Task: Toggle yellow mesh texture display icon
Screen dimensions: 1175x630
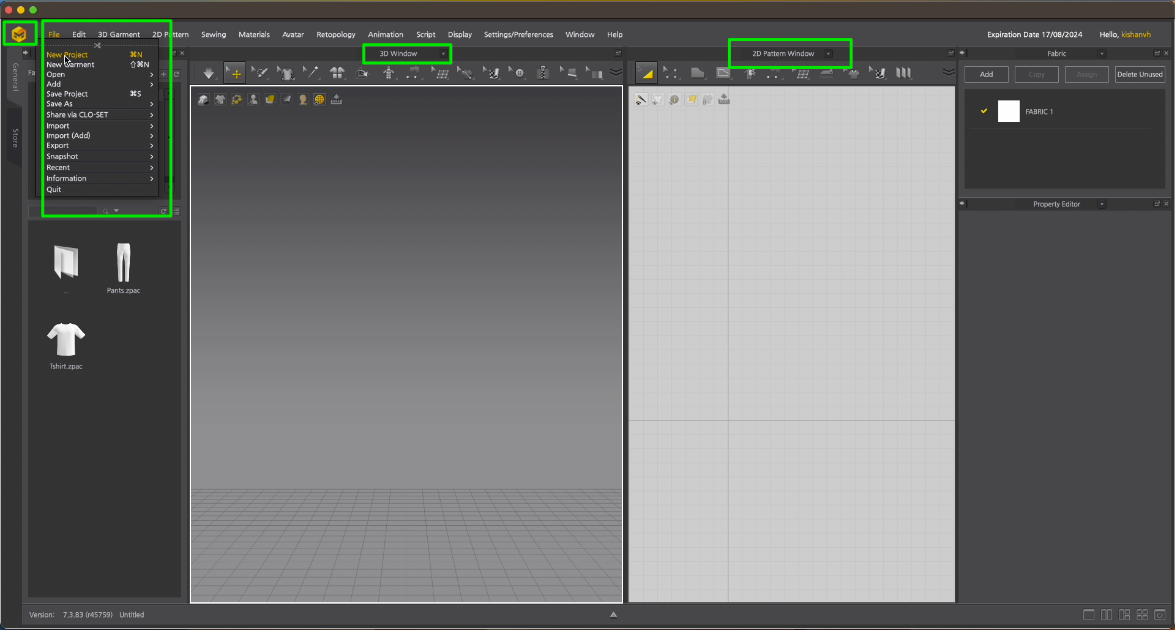Action: (x=319, y=100)
